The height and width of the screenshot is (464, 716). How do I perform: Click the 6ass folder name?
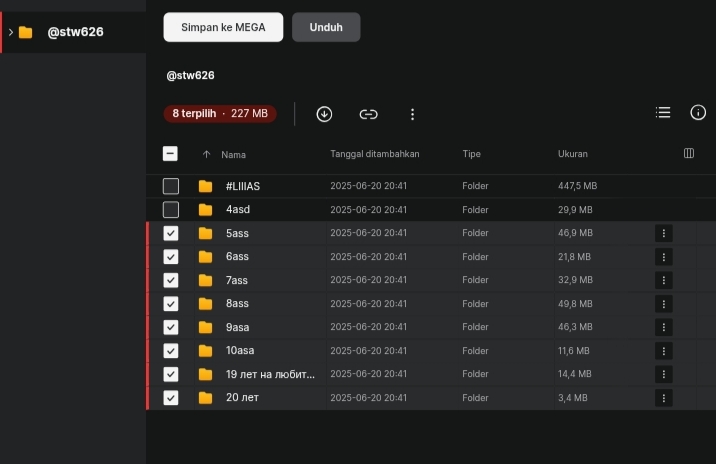237,257
